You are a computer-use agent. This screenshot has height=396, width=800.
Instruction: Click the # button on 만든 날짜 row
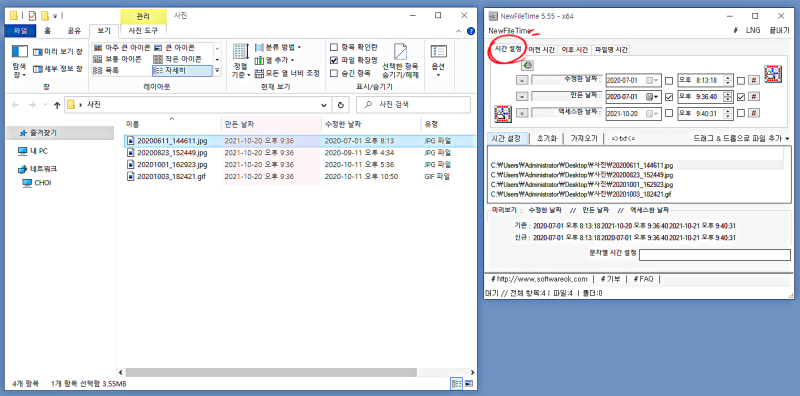[755, 96]
